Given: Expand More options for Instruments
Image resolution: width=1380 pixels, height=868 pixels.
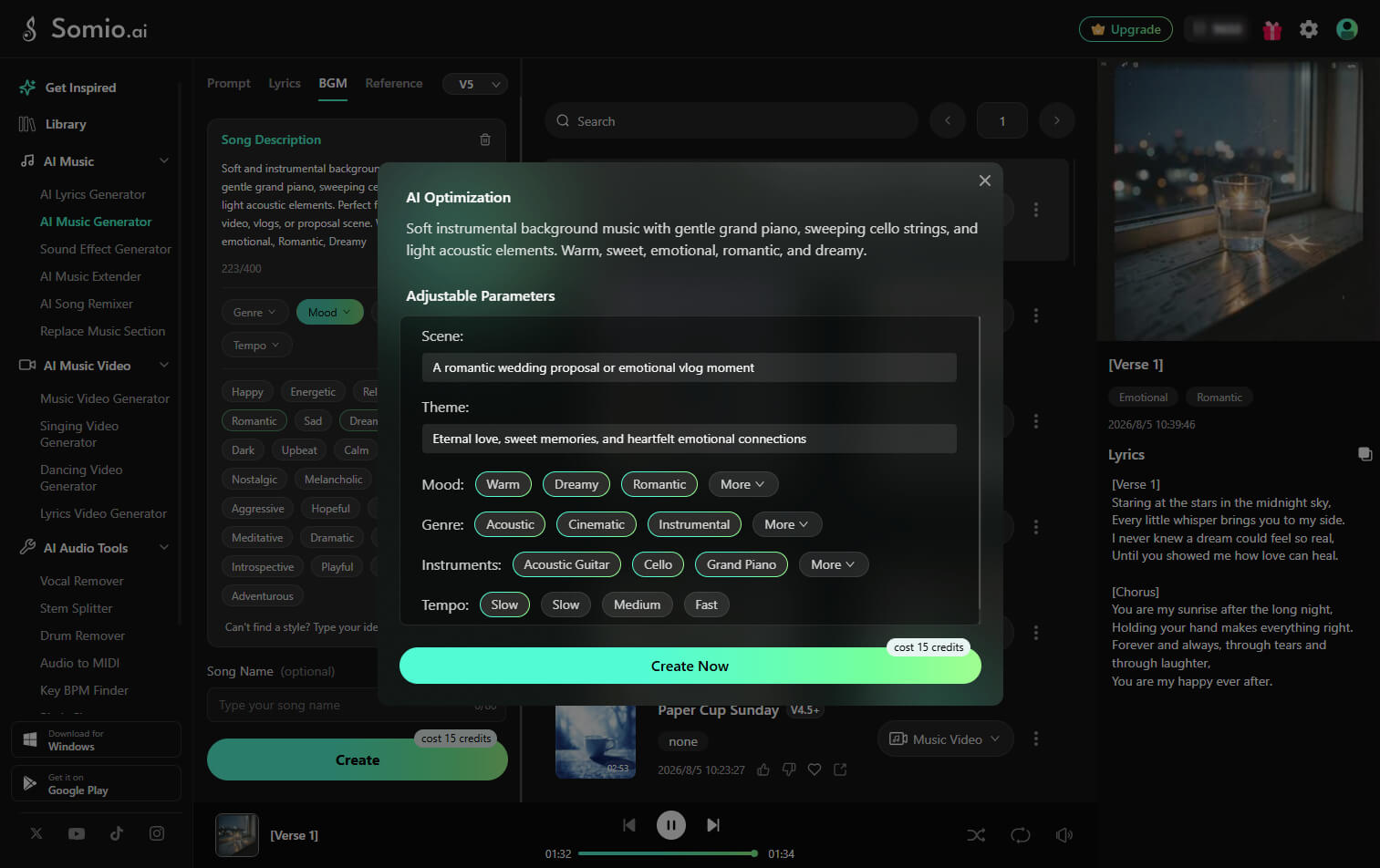Looking at the screenshot, I should (833, 564).
